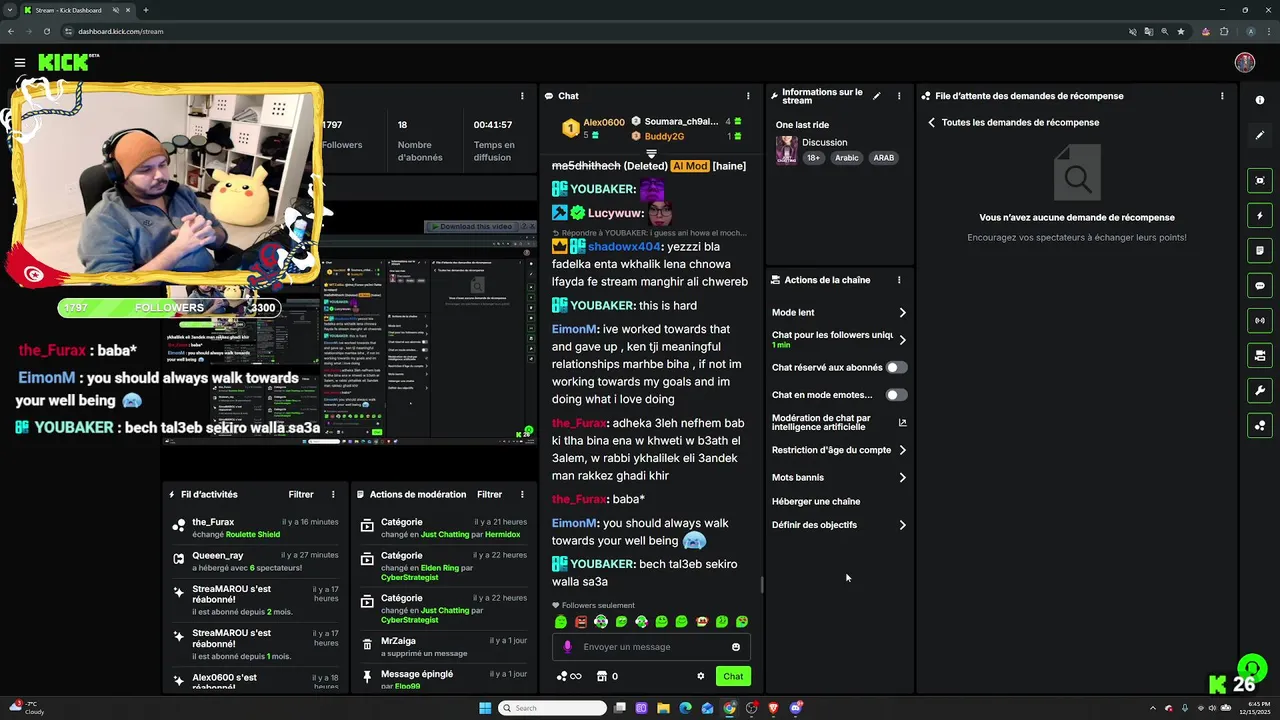Toggle the rewards points sidebar icon

[x=1260, y=425]
